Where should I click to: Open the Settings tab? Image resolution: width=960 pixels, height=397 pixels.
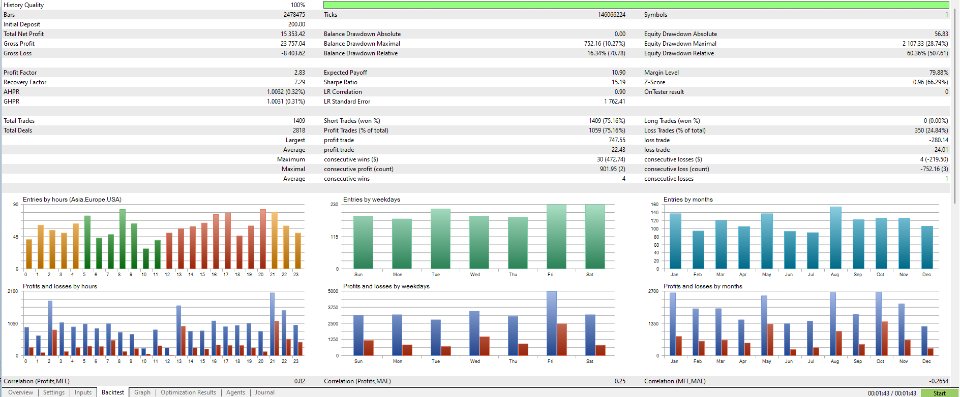pos(54,393)
